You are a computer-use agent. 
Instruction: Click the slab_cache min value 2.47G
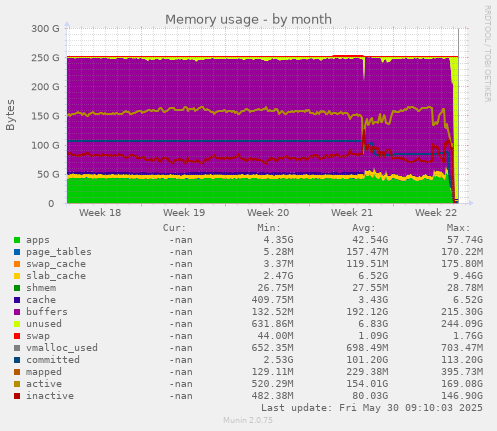(x=278, y=276)
